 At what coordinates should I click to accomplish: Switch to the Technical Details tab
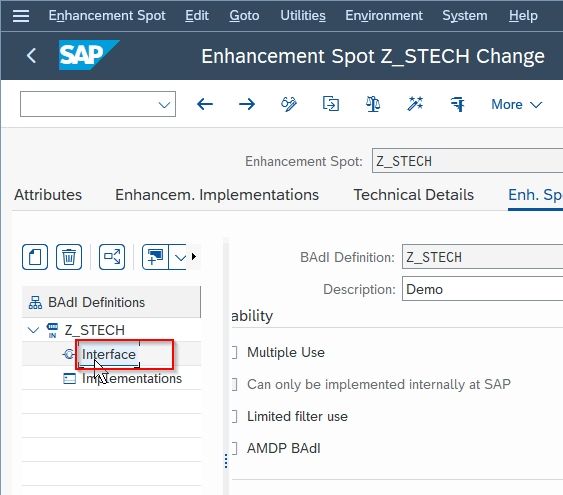[x=414, y=195]
